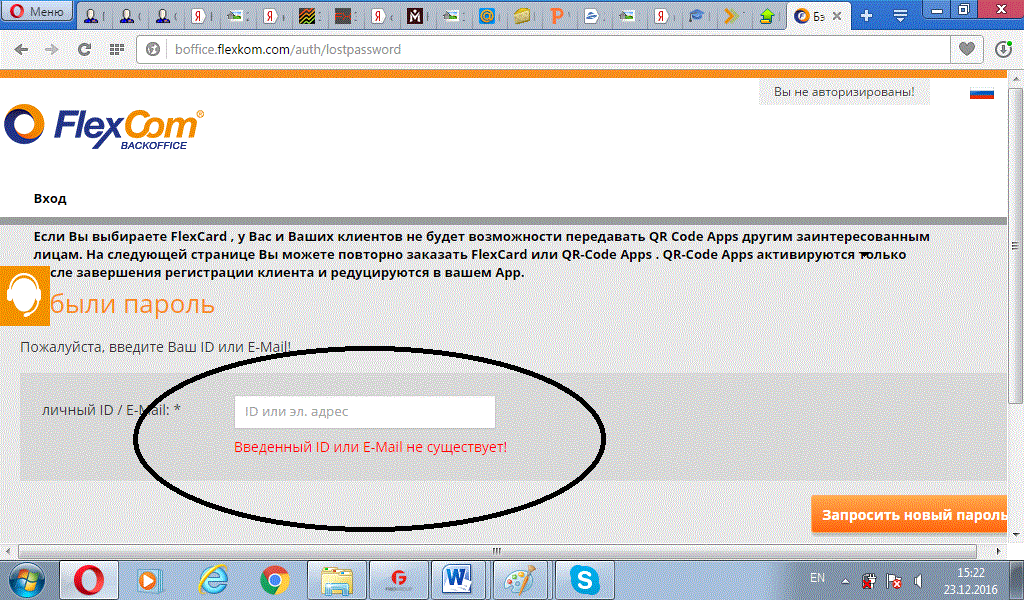Open Opera Speed Dial grid
This screenshot has width=1024, height=600.
pos(117,50)
